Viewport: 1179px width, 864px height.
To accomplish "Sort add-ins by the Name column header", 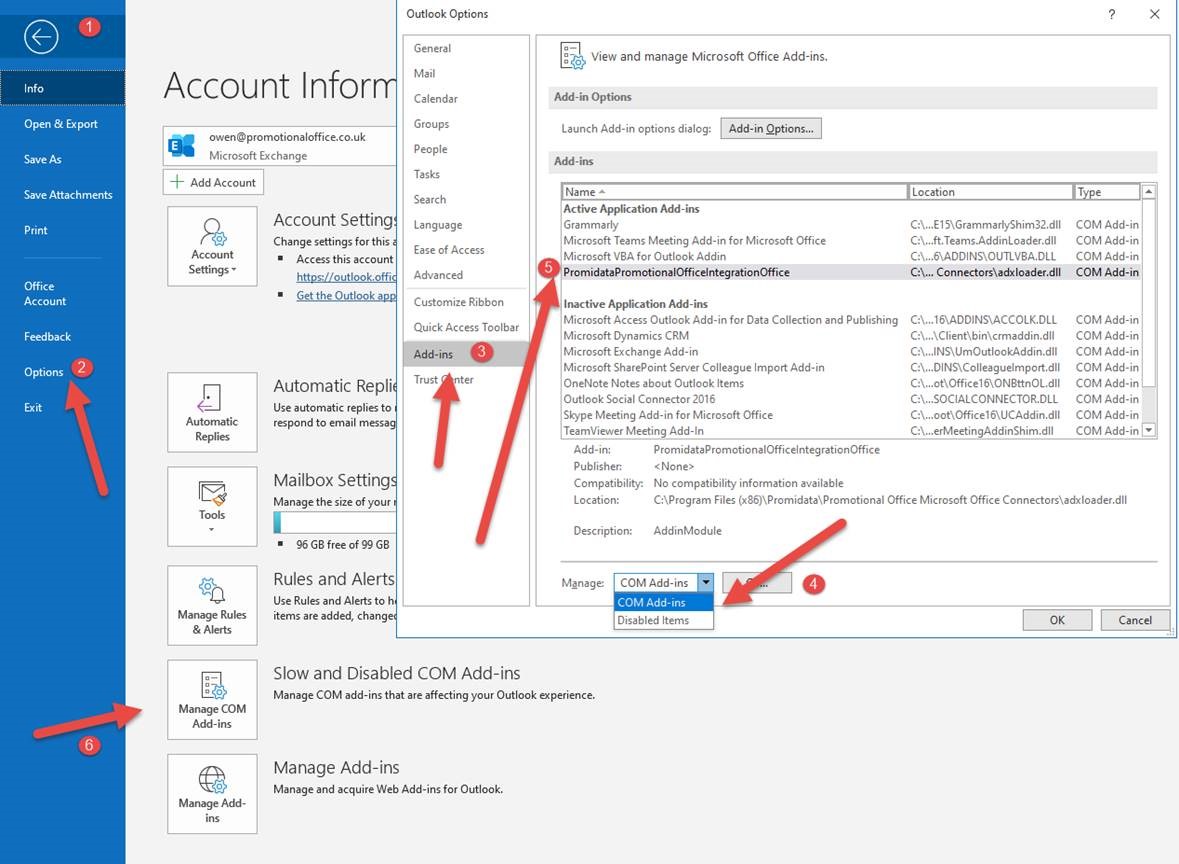I will pos(735,192).
